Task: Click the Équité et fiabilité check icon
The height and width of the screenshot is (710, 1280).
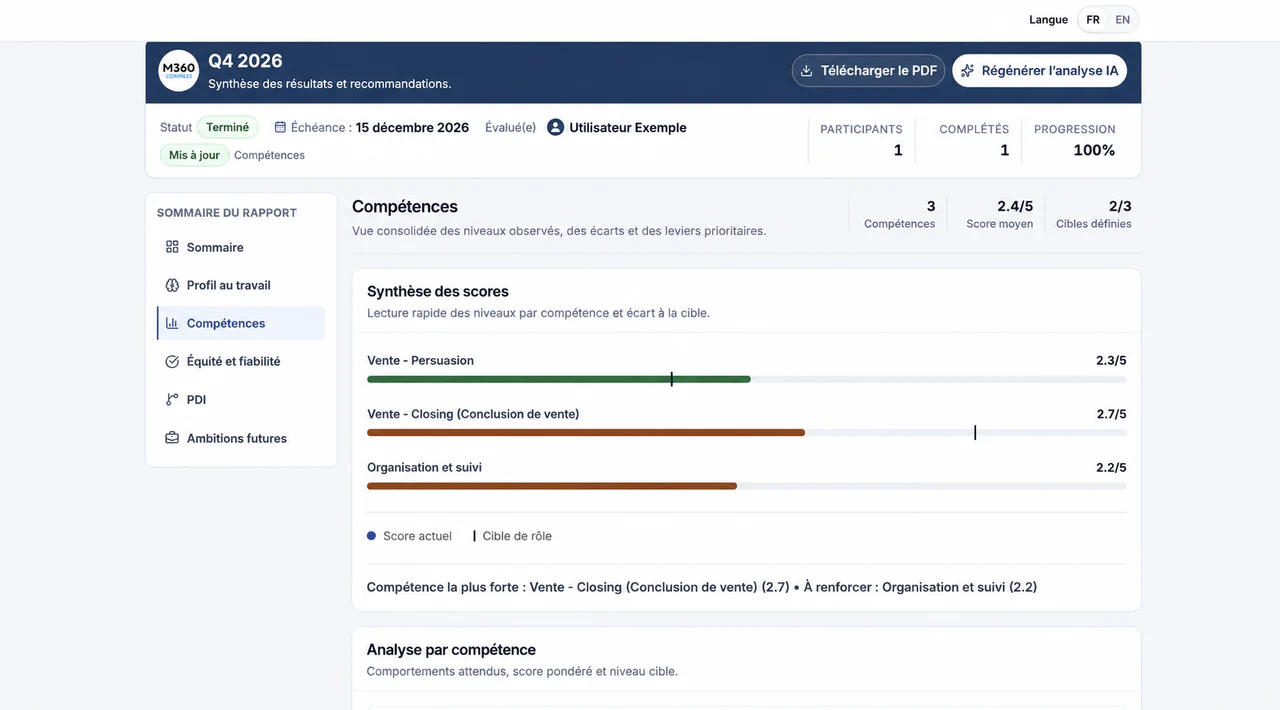Action: [x=172, y=361]
